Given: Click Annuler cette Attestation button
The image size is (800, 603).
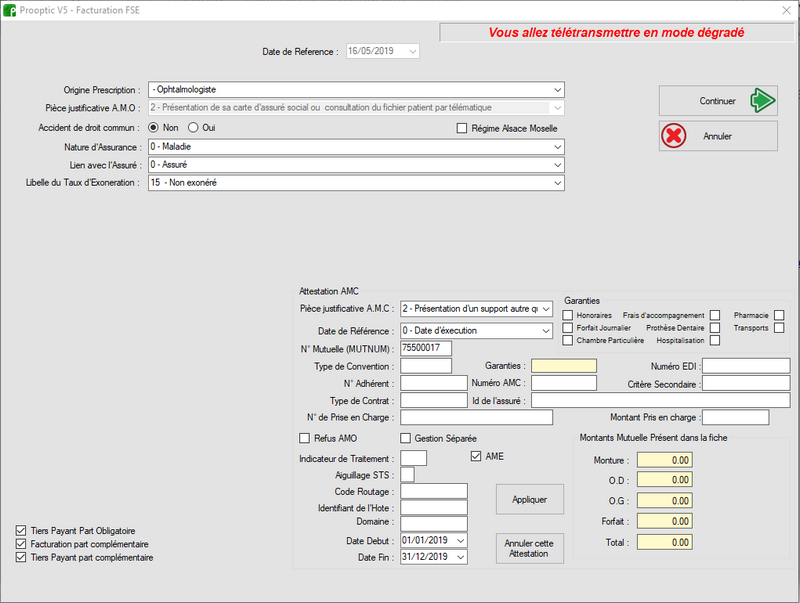Looking at the screenshot, I should (530, 548).
